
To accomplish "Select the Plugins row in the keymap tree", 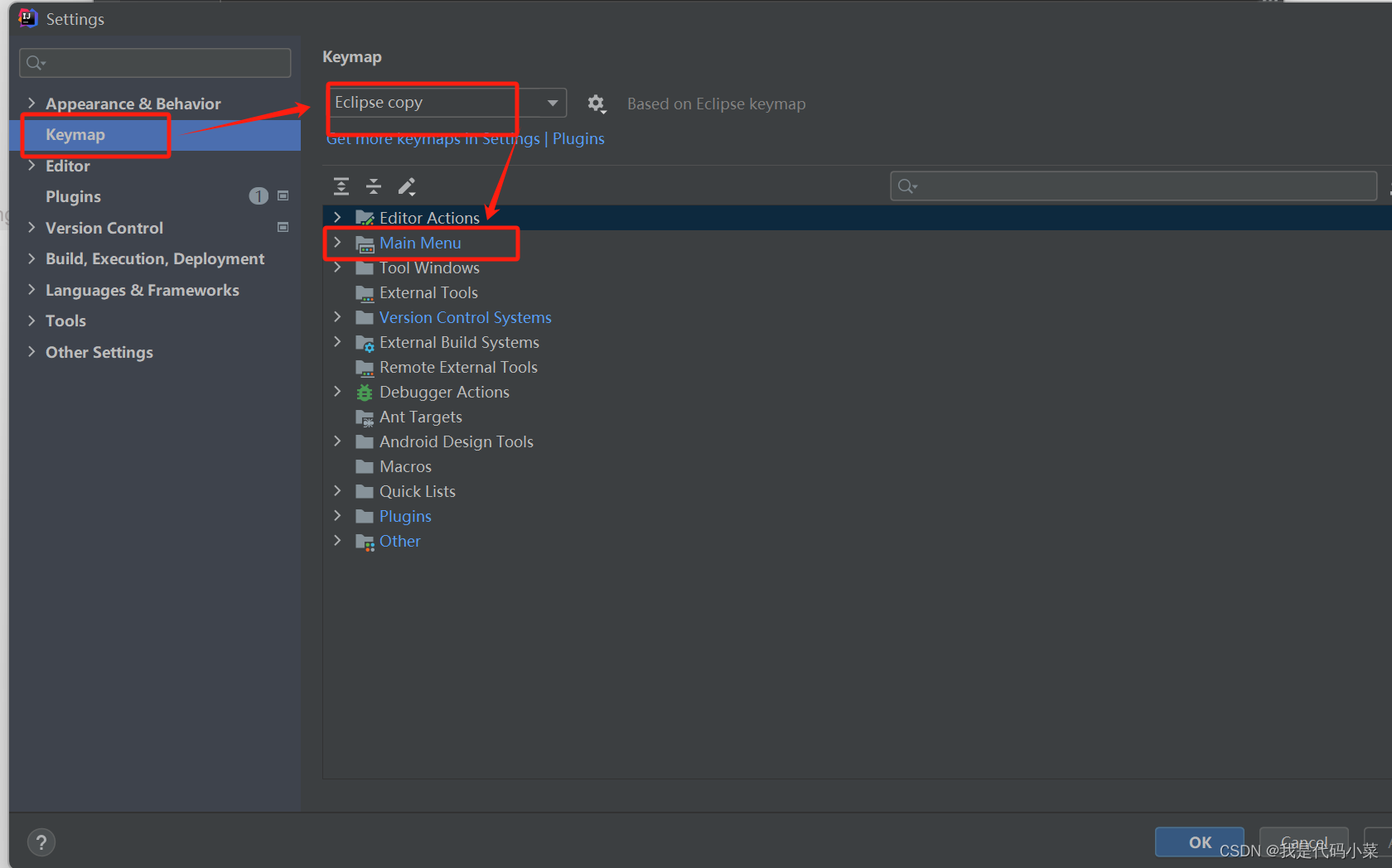I will pyautogui.click(x=857, y=516).
